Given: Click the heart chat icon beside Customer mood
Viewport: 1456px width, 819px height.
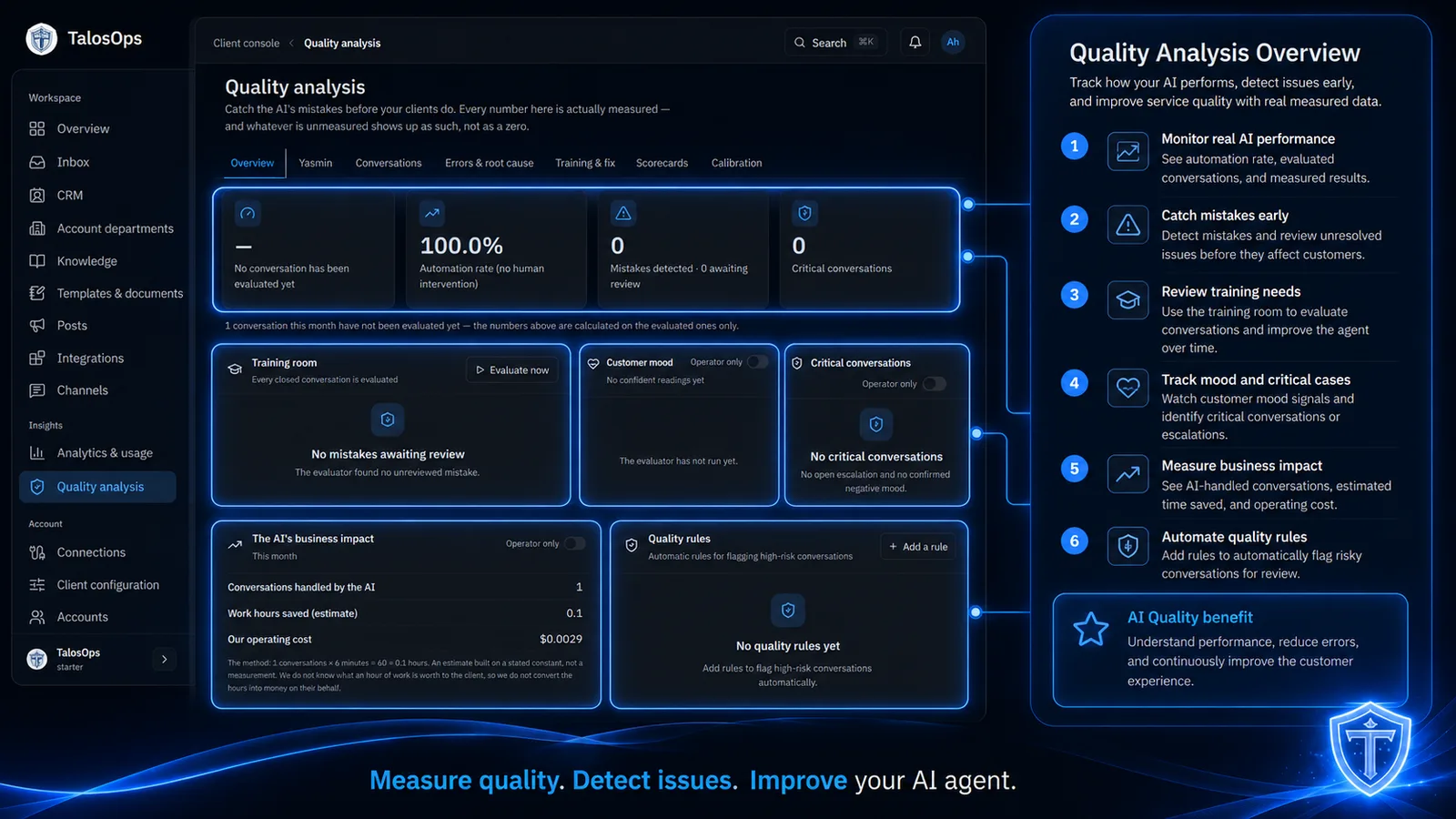Looking at the screenshot, I should 593,363.
